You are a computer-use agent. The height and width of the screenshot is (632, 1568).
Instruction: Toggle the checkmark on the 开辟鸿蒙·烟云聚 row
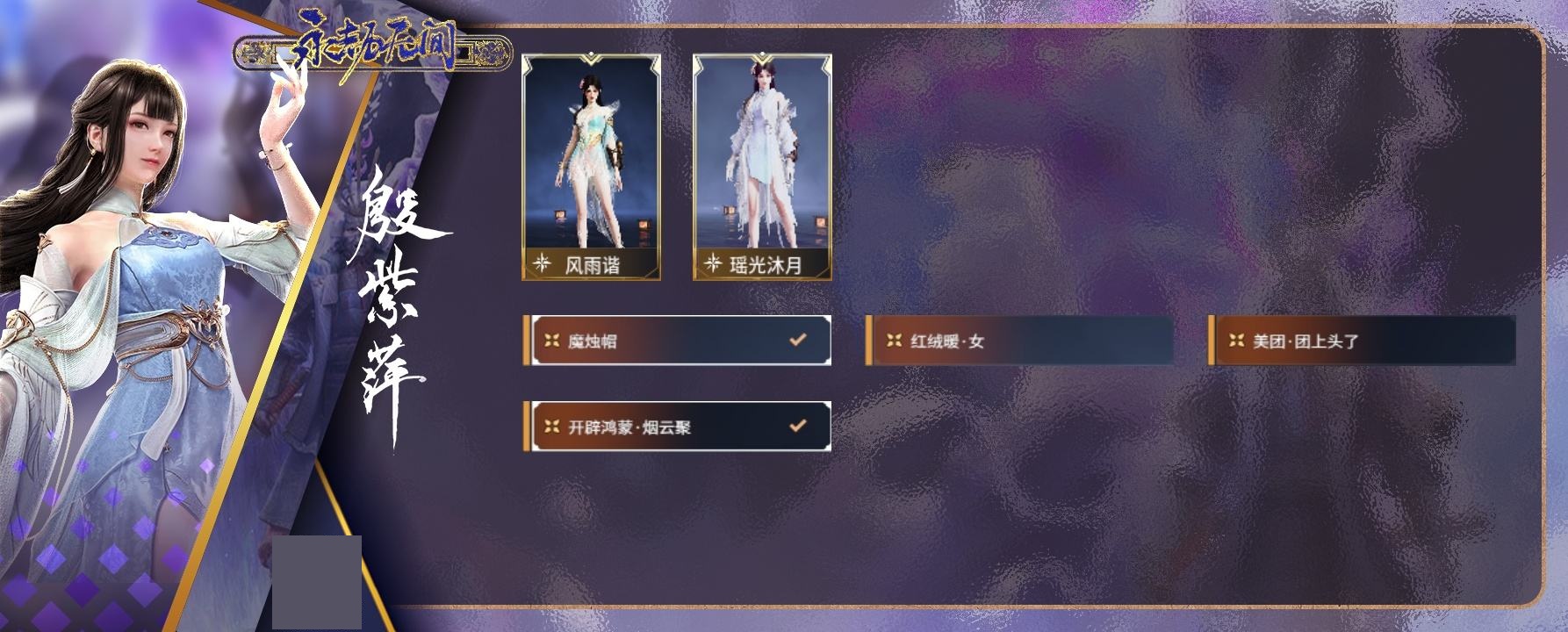[x=797, y=425]
